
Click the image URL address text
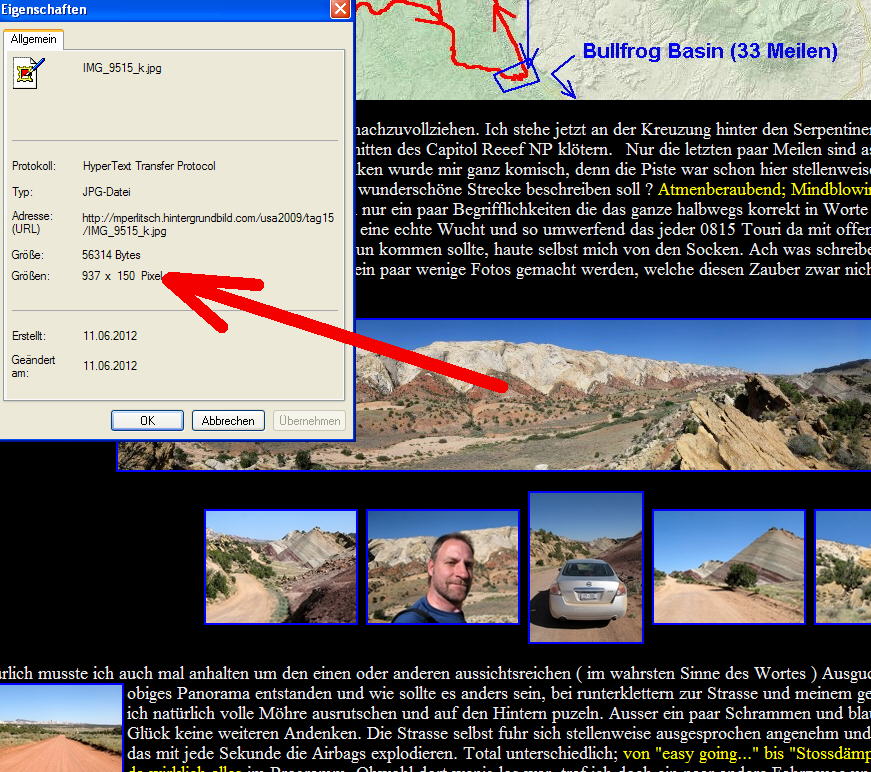[208, 223]
